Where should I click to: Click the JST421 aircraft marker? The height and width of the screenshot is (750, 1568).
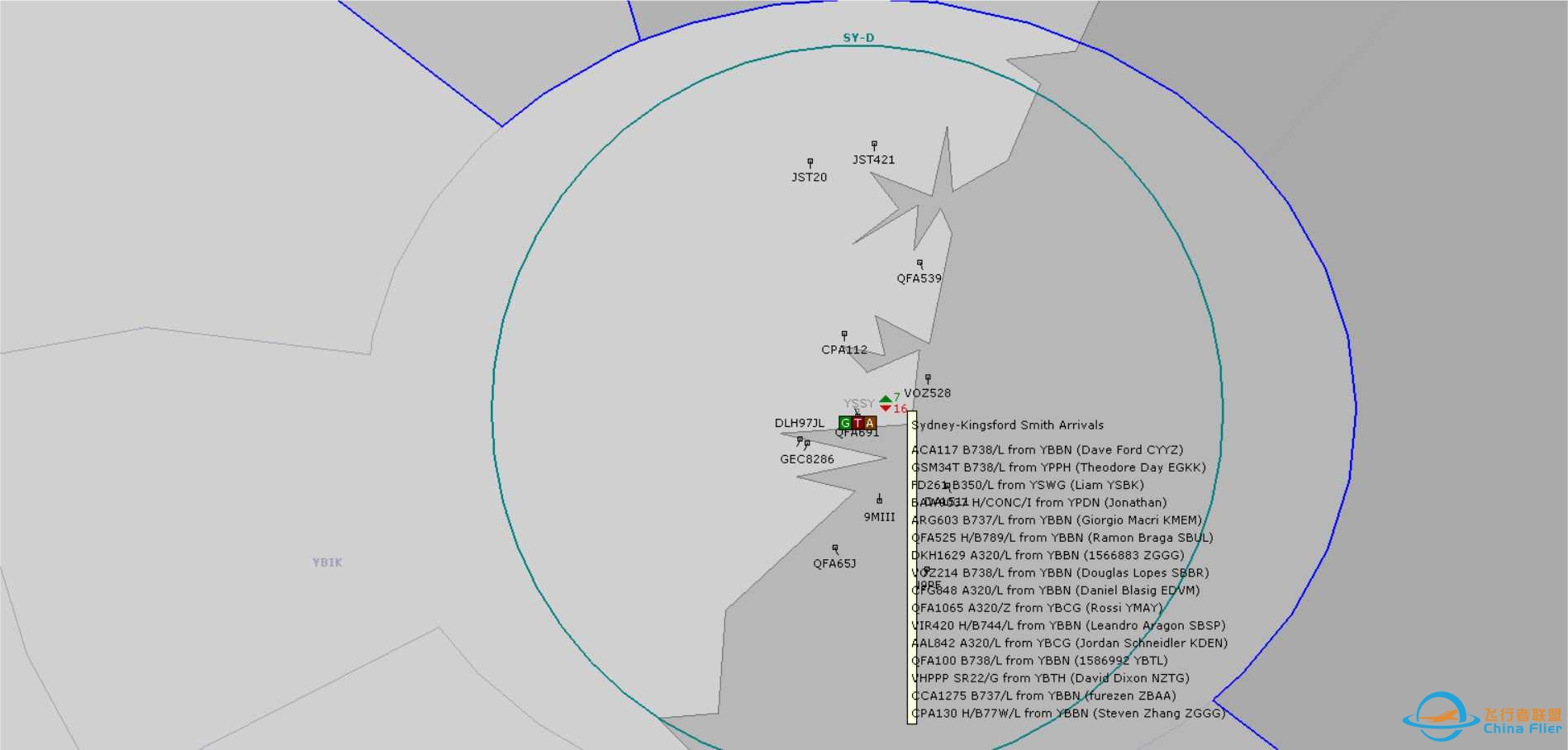tap(874, 145)
